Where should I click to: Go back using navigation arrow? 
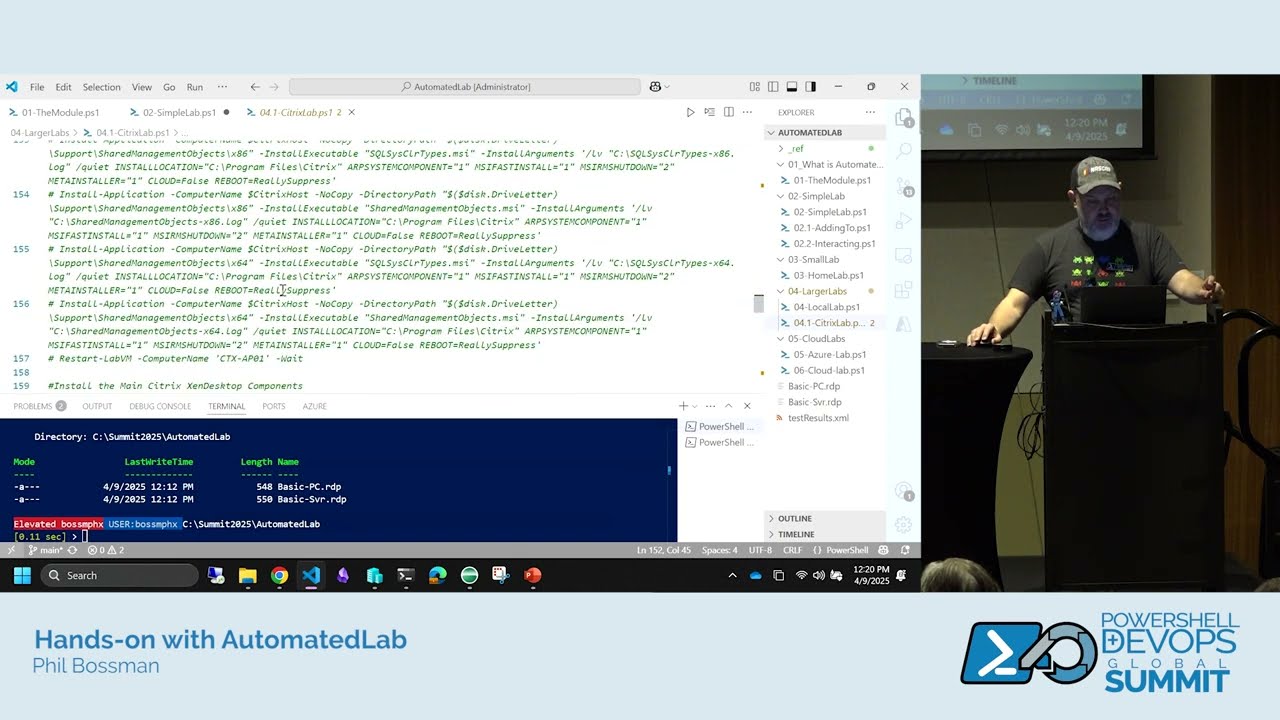255,87
